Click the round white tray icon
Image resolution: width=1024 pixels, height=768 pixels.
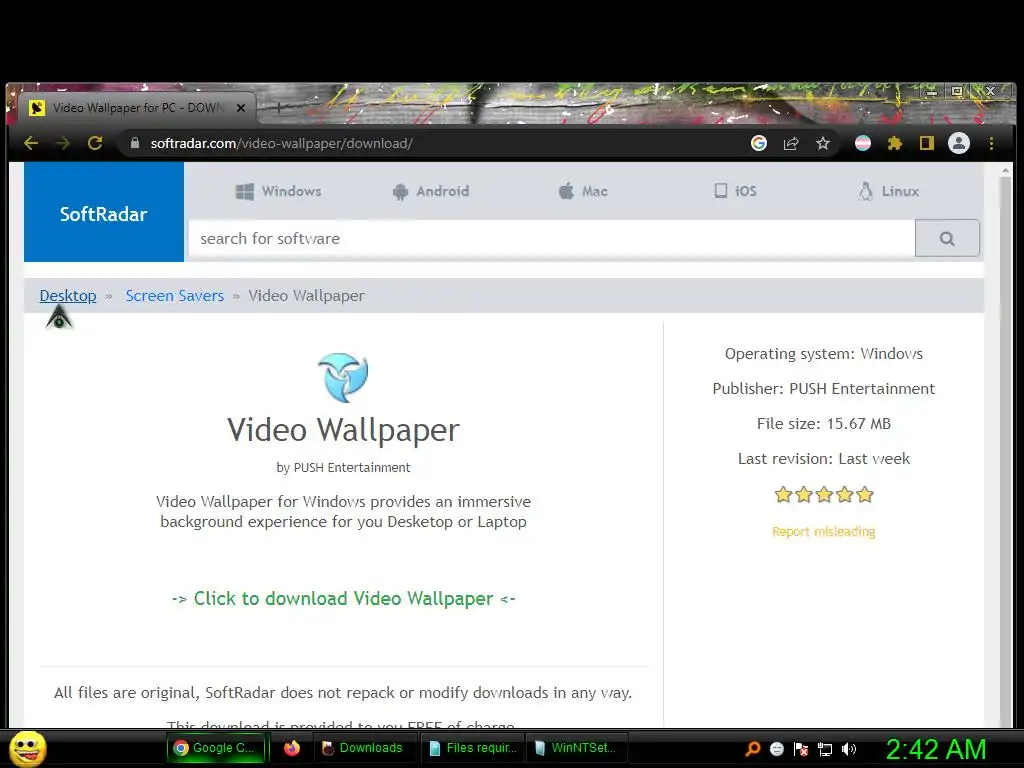click(x=777, y=748)
